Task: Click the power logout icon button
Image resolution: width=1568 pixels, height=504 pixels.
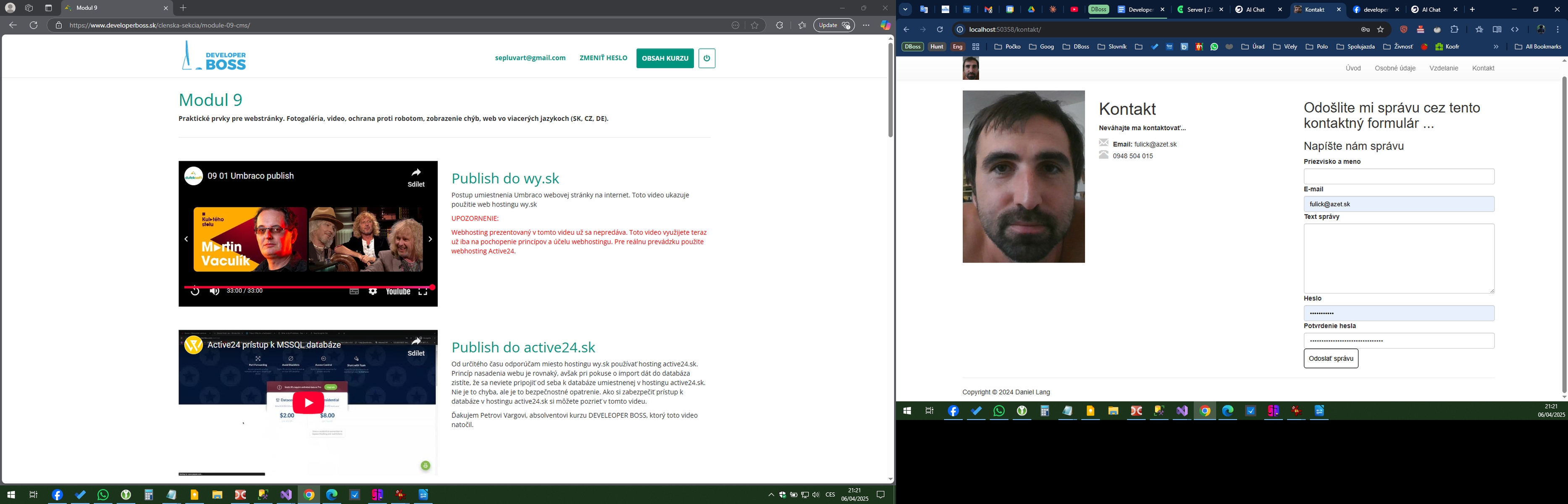Action: click(706, 58)
